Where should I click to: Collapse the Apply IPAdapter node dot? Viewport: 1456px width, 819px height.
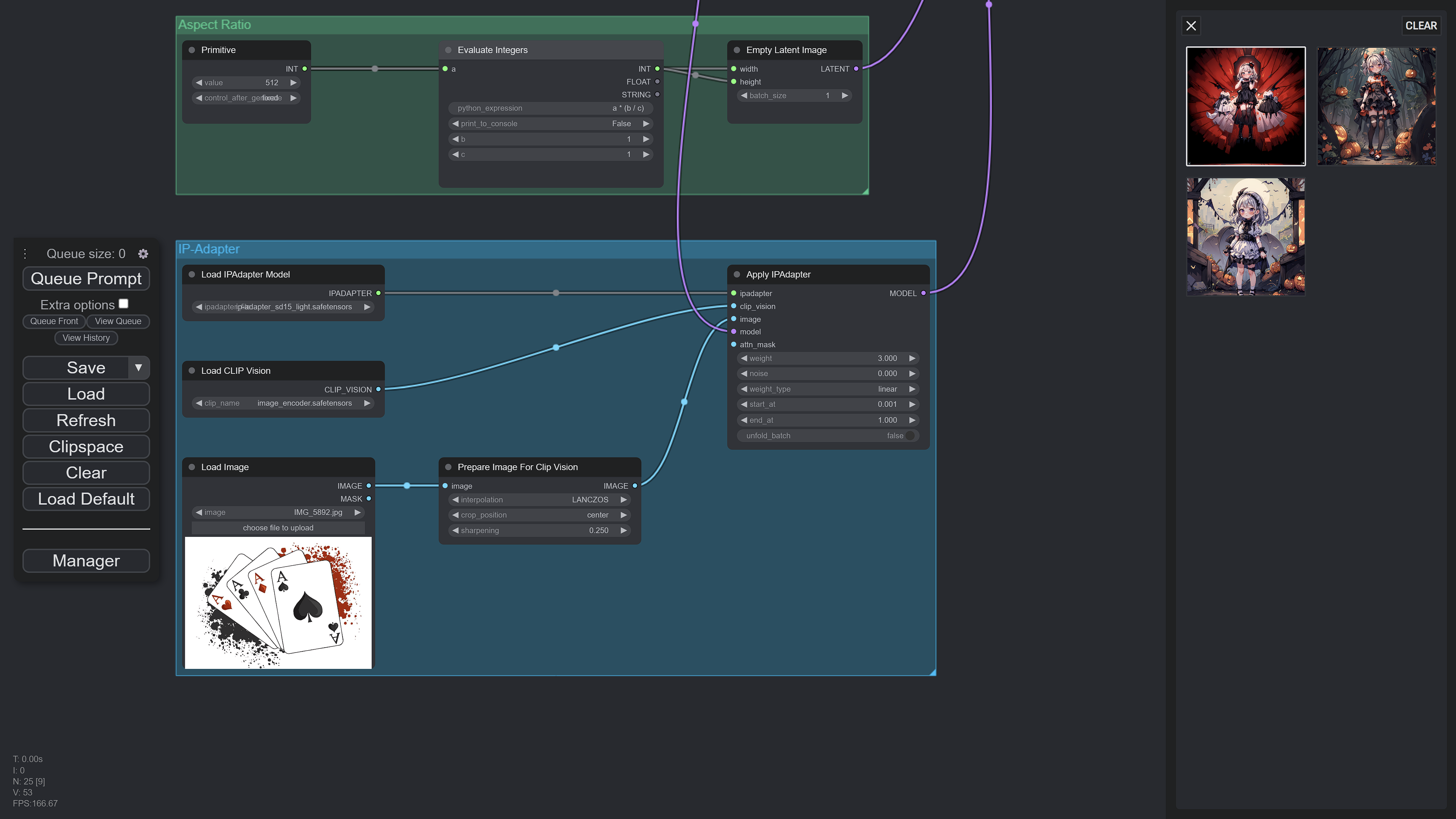(x=736, y=275)
